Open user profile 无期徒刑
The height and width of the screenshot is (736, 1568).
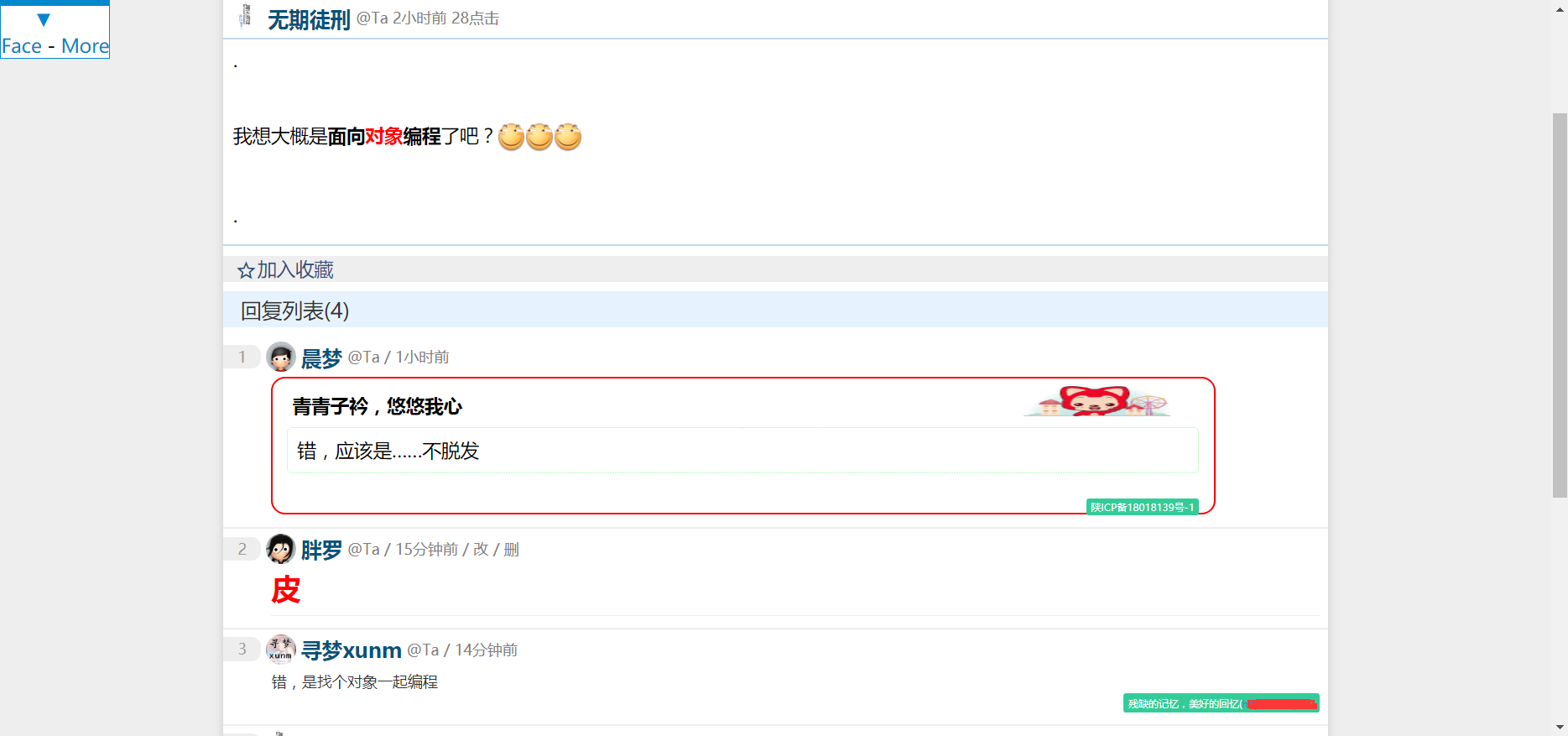[x=309, y=19]
